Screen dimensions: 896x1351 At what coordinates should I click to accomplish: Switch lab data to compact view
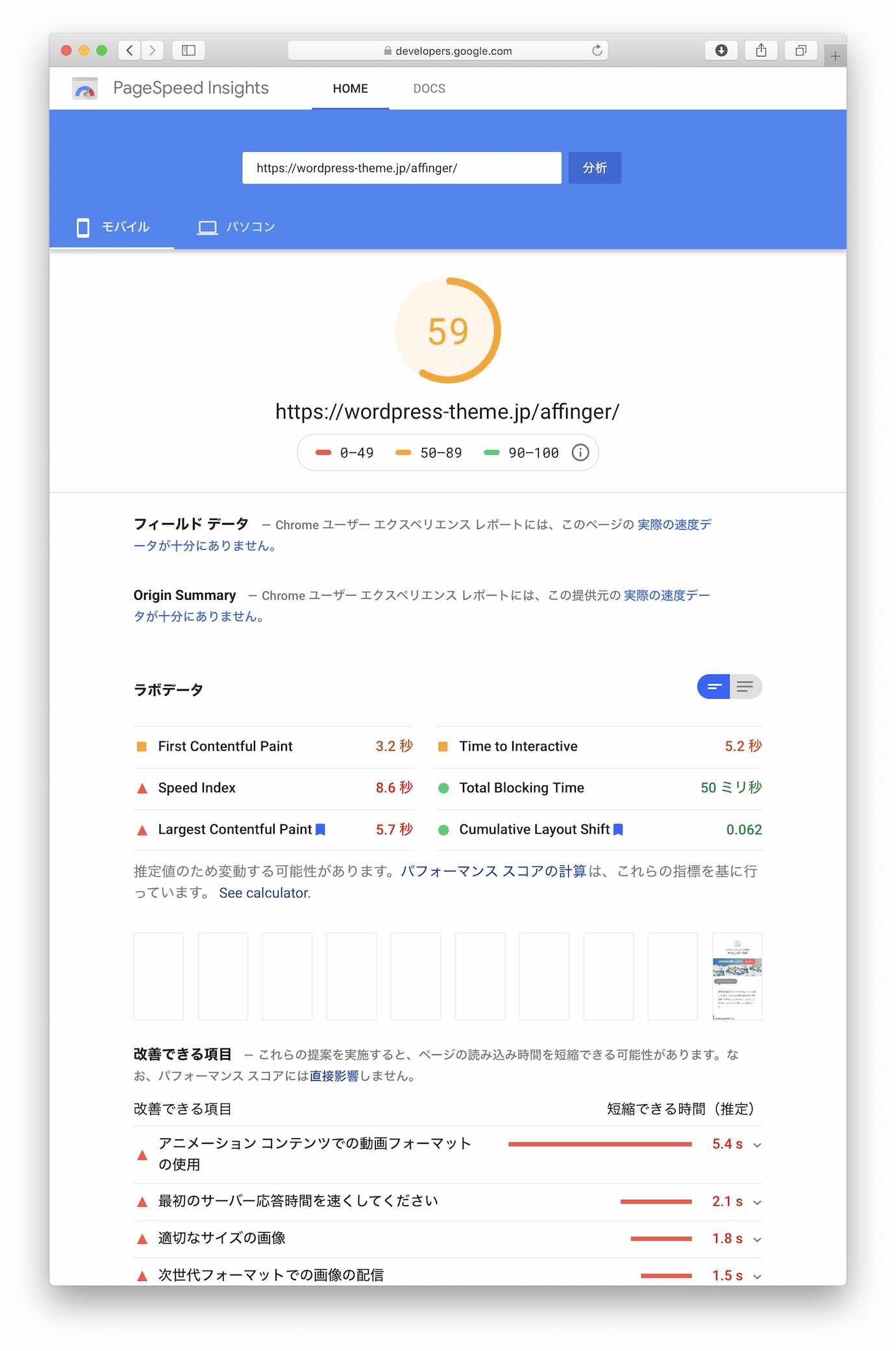pos(714,687)
